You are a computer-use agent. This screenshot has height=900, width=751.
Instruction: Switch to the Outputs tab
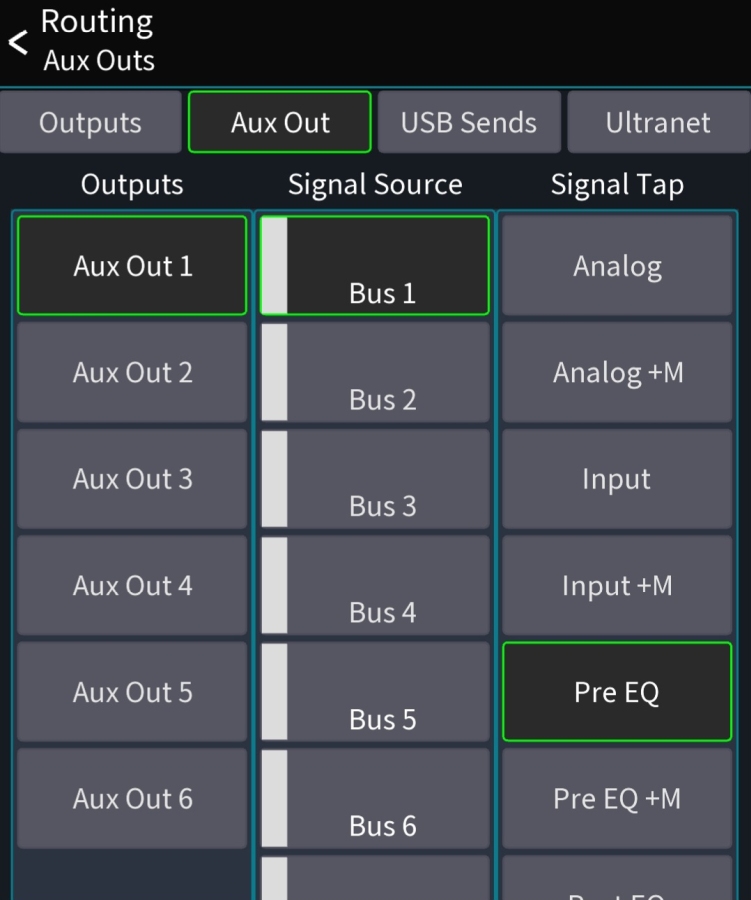pos(90,123)
